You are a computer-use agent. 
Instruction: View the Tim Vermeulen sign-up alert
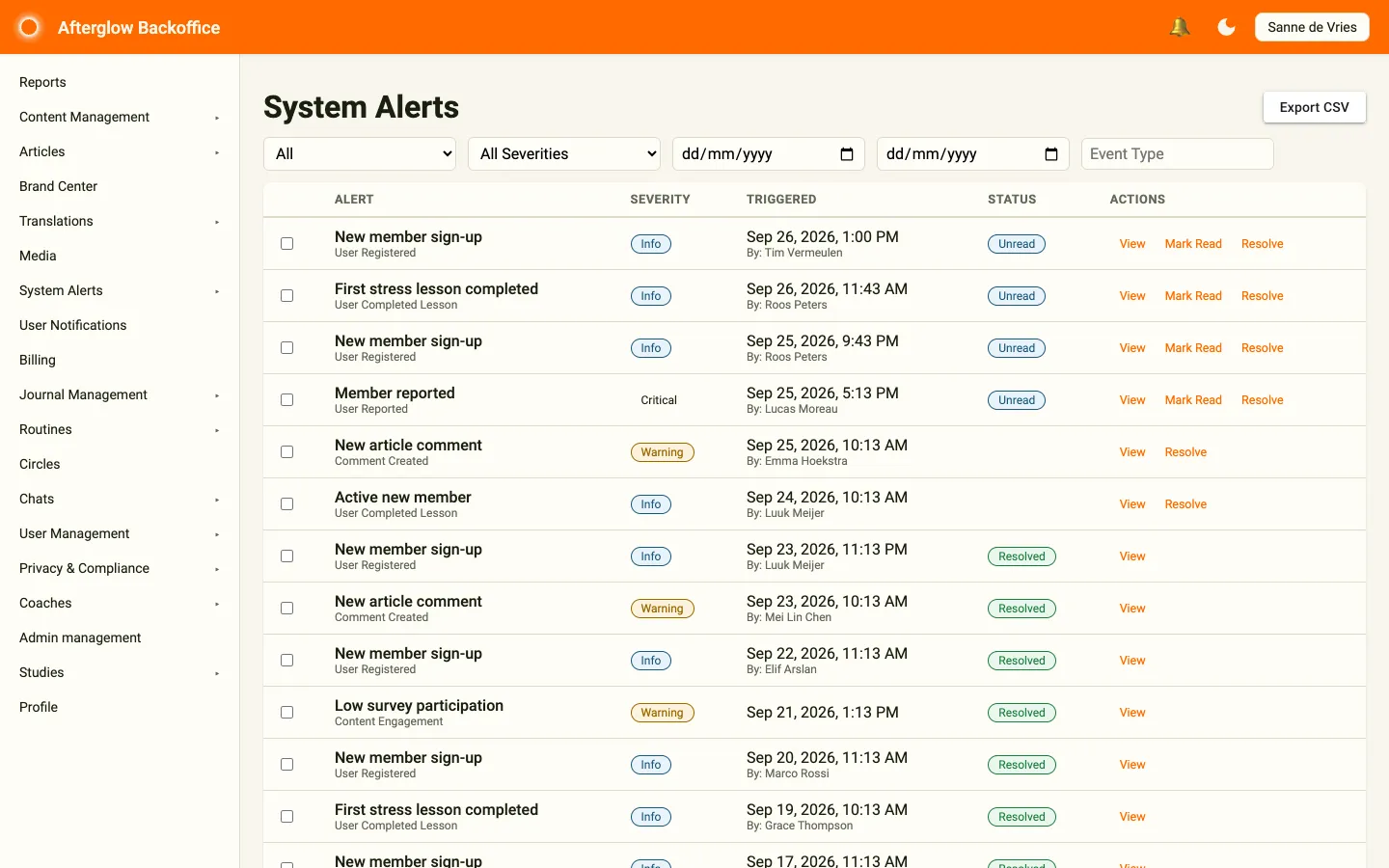point(1132,244)
